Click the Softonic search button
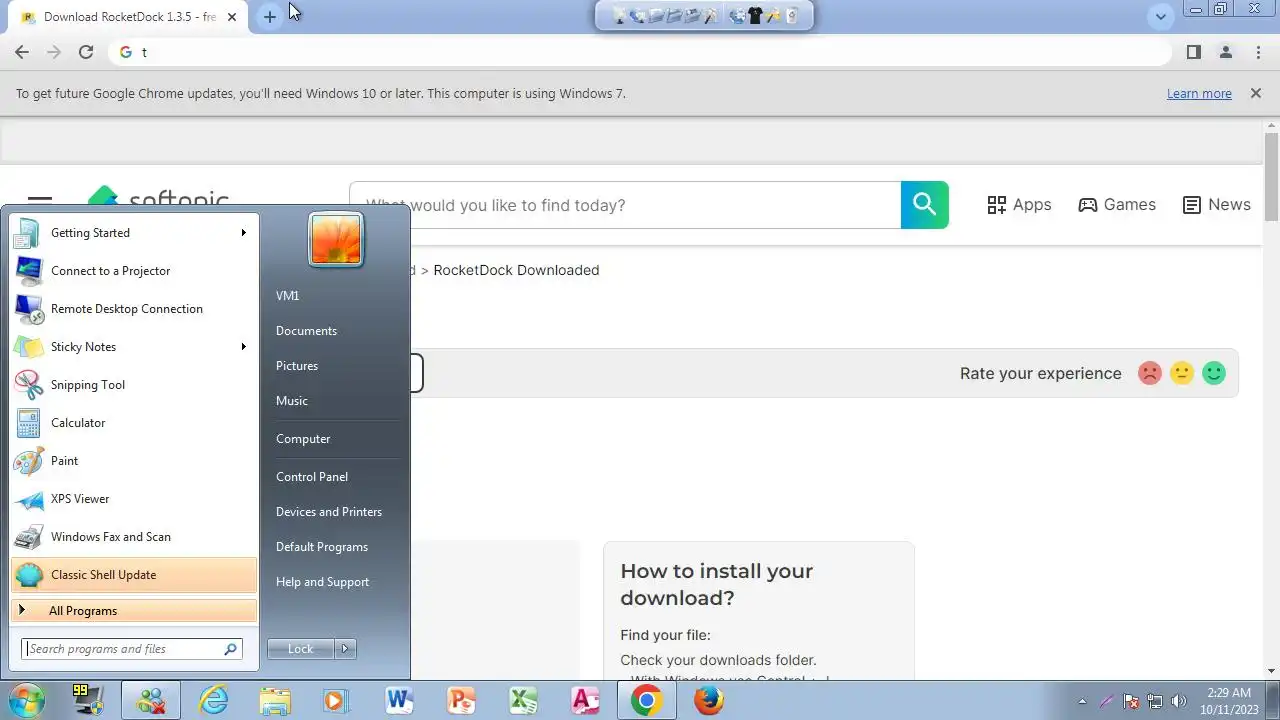 click(x=924, y=205)
